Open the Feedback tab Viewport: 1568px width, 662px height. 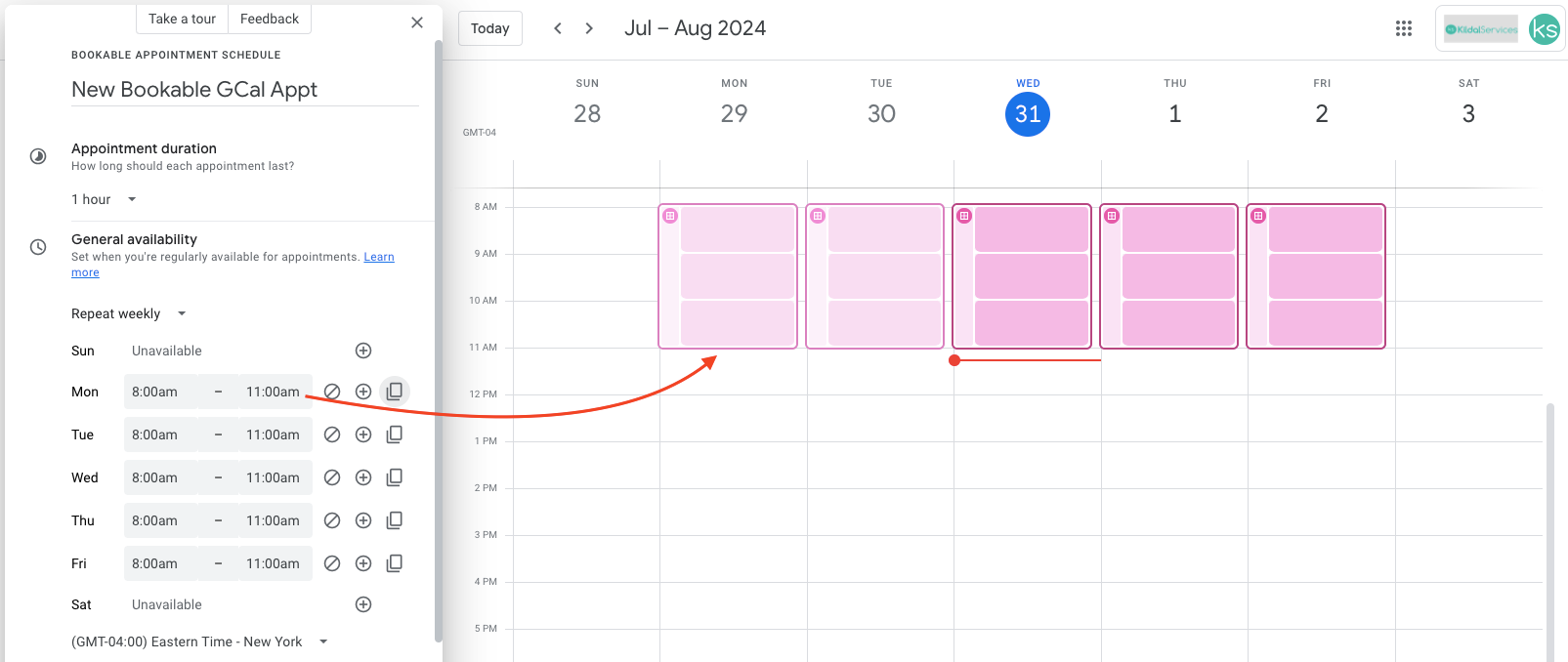270,19
